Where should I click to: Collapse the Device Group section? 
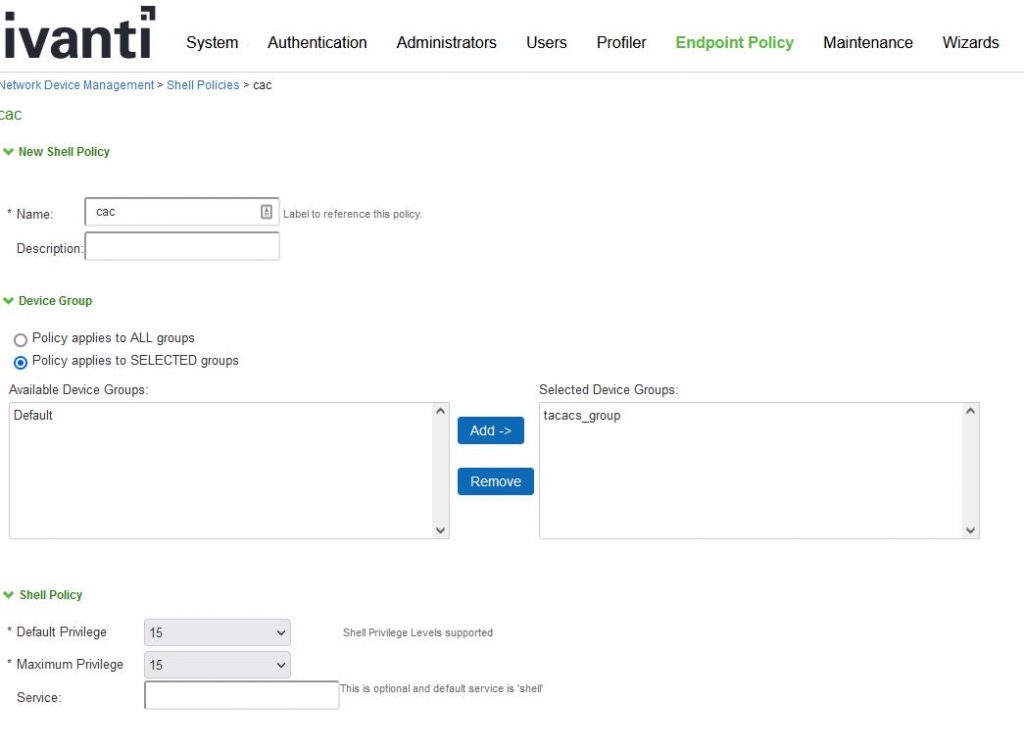pyautogui.click(x=9, y=300)
